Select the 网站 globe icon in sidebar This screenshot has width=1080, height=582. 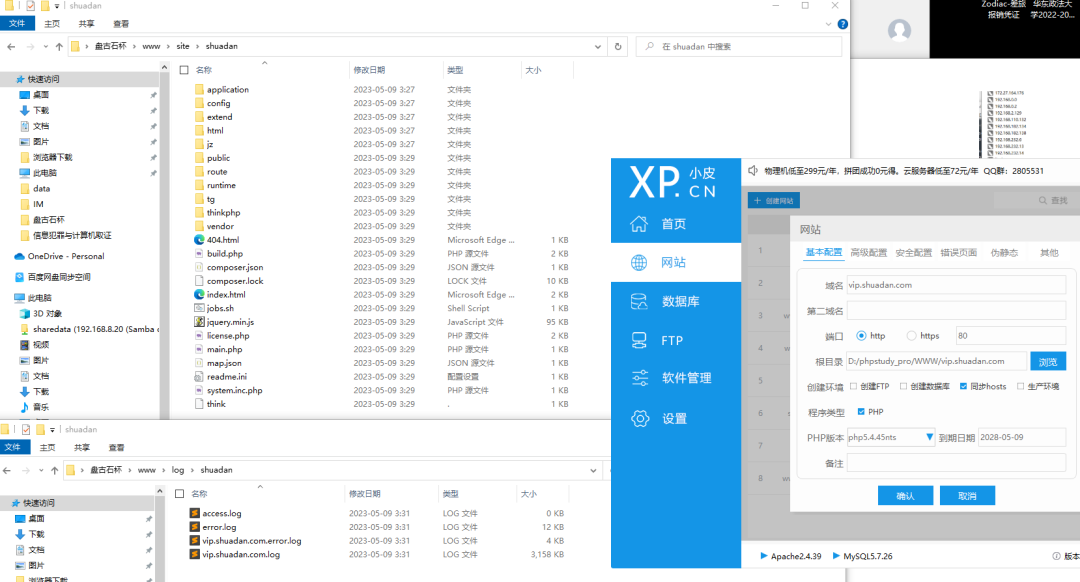(x=639, y=262)
